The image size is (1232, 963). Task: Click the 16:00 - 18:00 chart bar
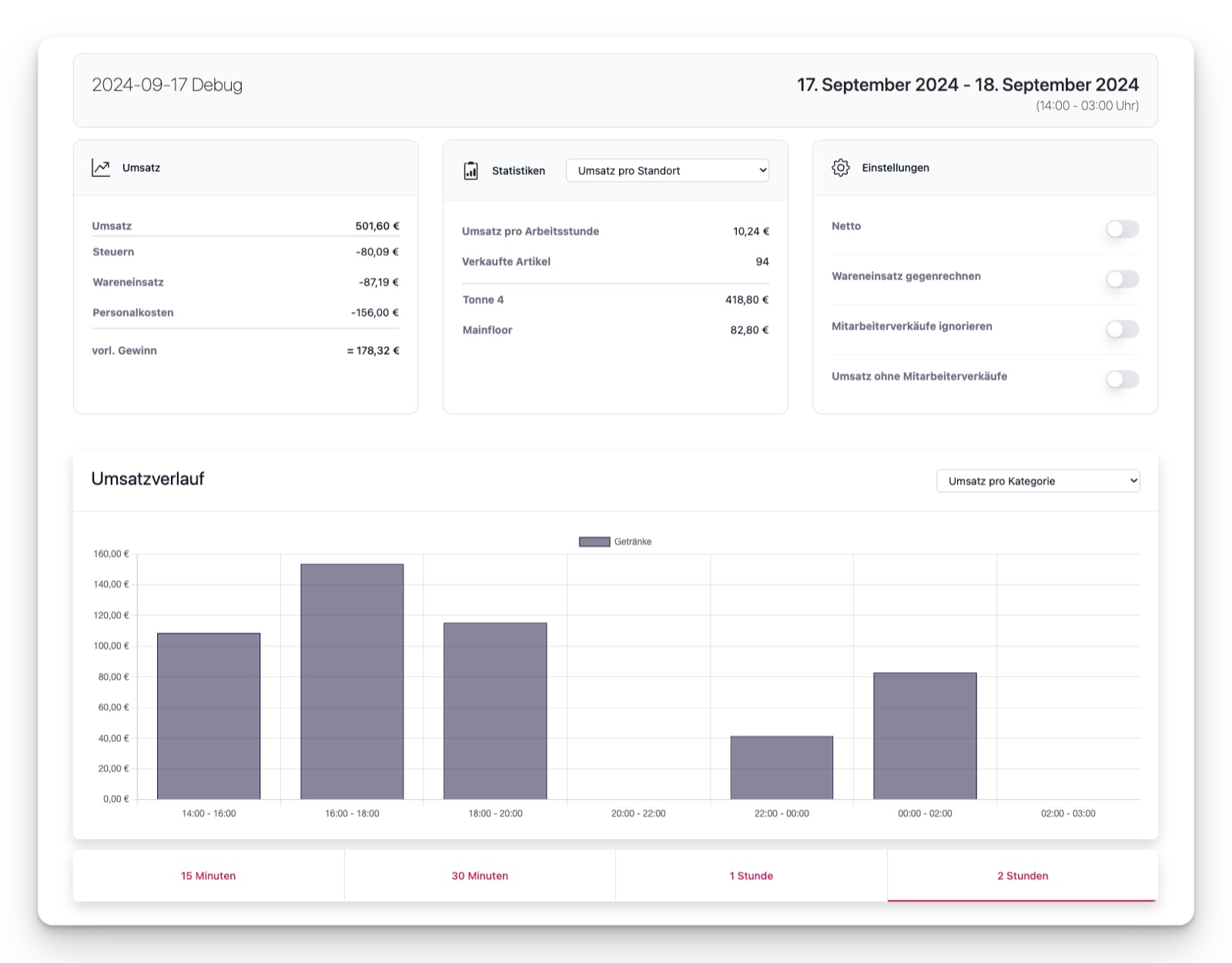(x=352, y=681)
